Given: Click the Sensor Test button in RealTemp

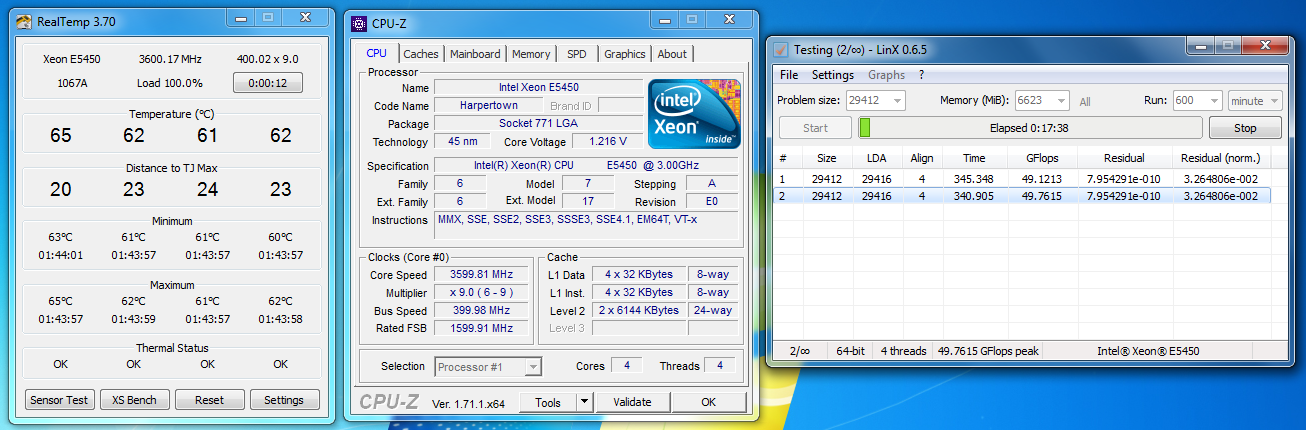Looking at the screenshot, I should [60, 400].
